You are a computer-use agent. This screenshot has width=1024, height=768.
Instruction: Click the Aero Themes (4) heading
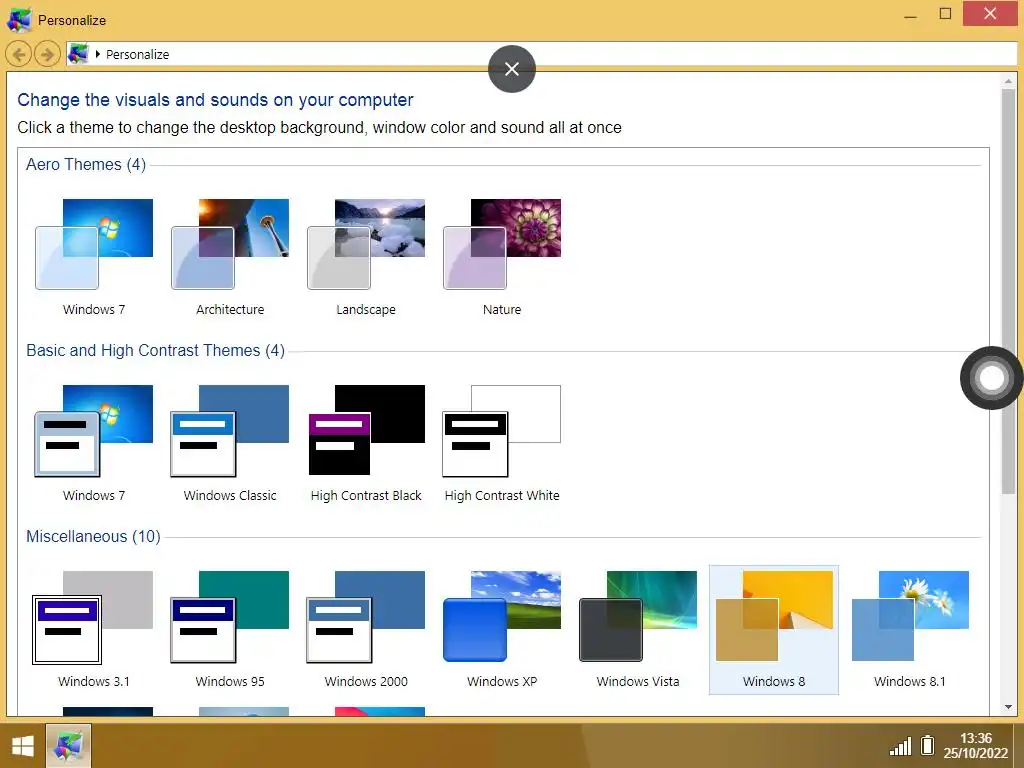[86, 165]
